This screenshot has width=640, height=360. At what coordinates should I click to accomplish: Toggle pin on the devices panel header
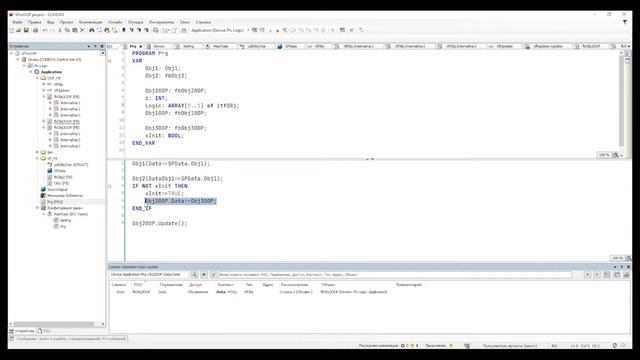(96, 46)
